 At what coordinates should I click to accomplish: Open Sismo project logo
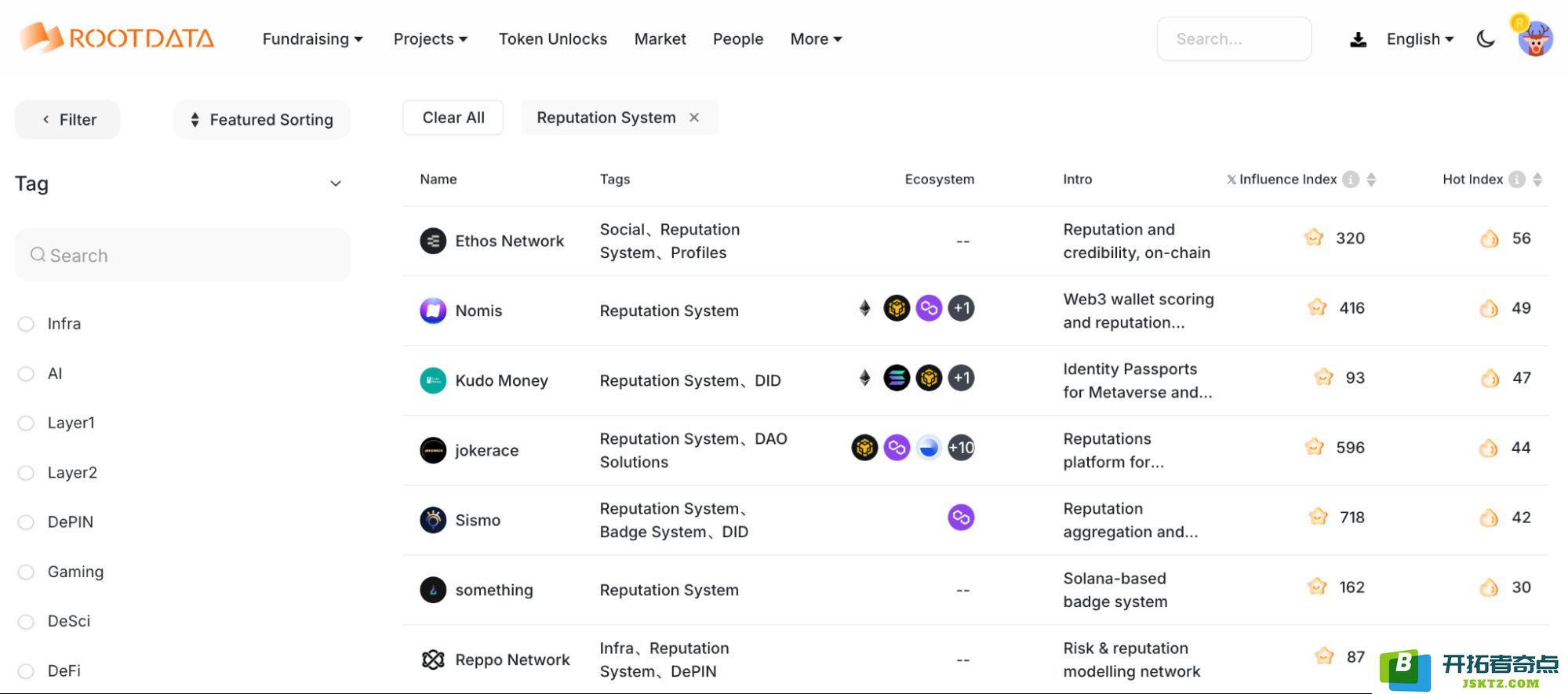[x=433, y=520]
